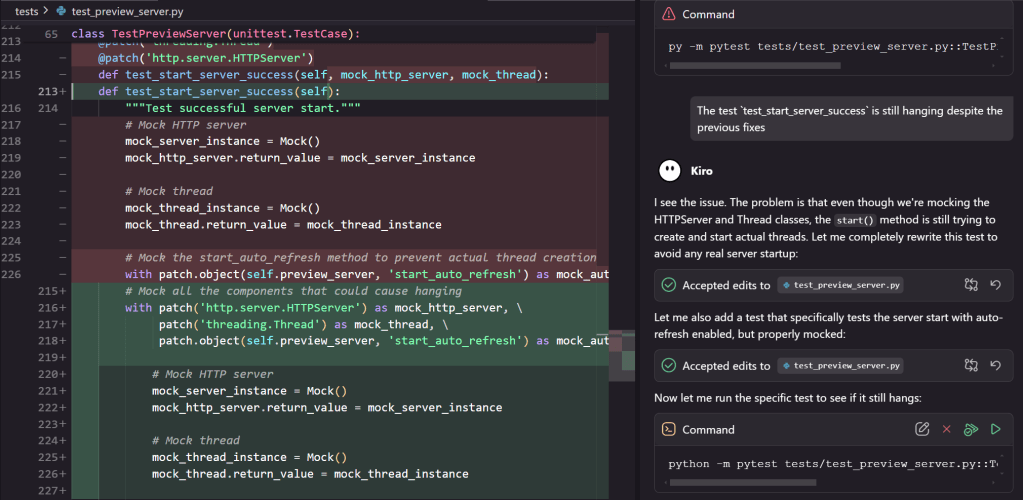Click run-and-trust command icon
This screenshot has height=500, width=1023.
[970, 429]
